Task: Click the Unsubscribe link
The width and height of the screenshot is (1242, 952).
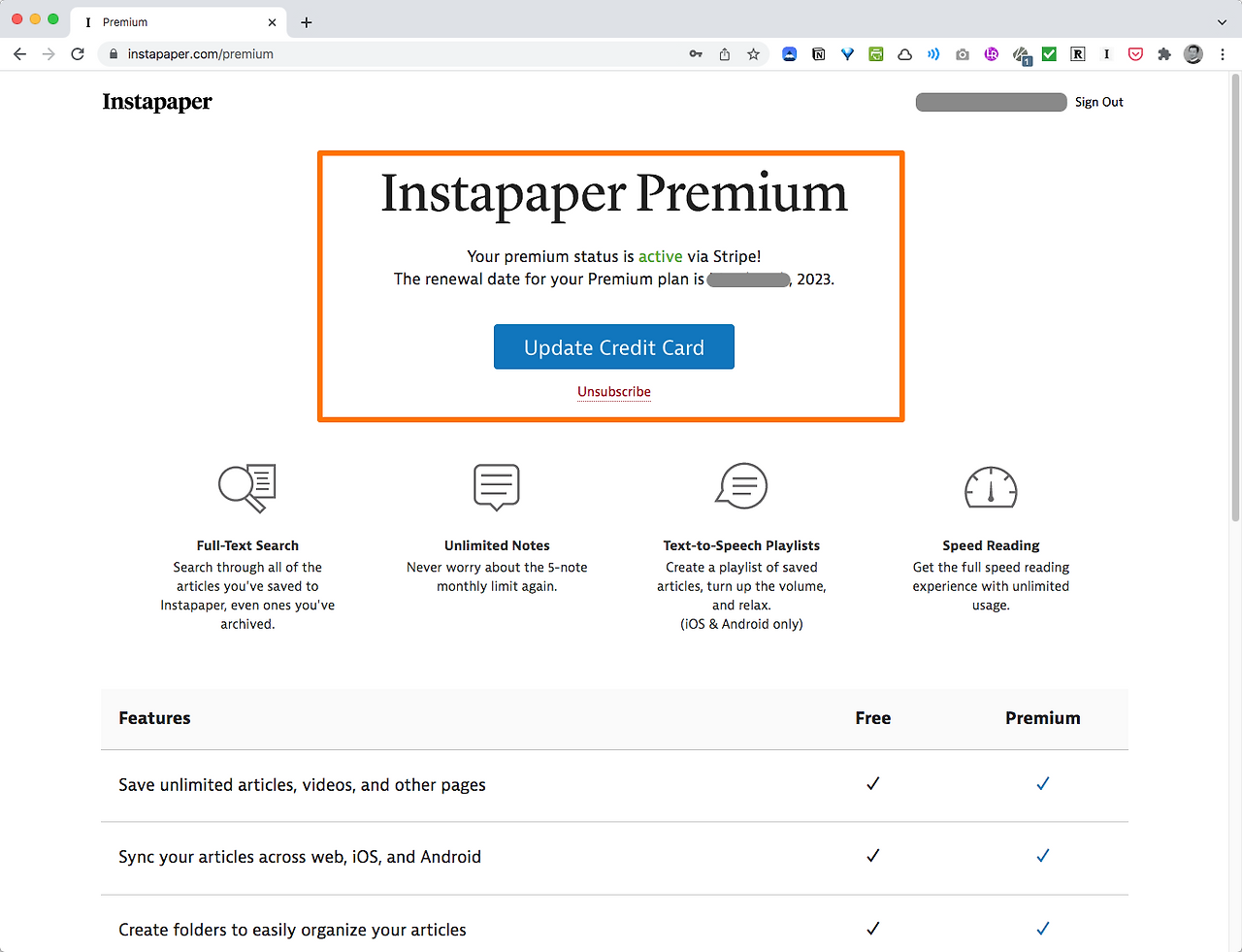Action: (x=614, y=392)
